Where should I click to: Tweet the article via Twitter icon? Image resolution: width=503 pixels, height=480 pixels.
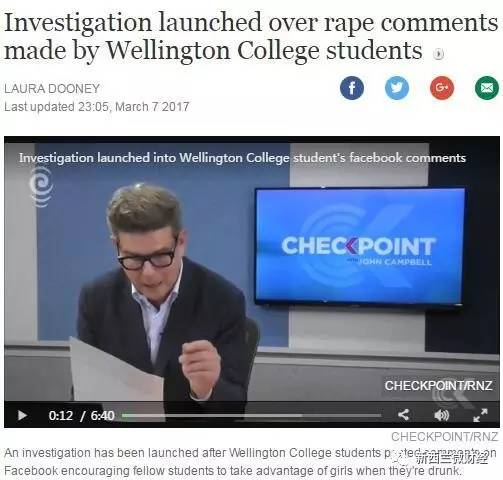click(397, 88)
